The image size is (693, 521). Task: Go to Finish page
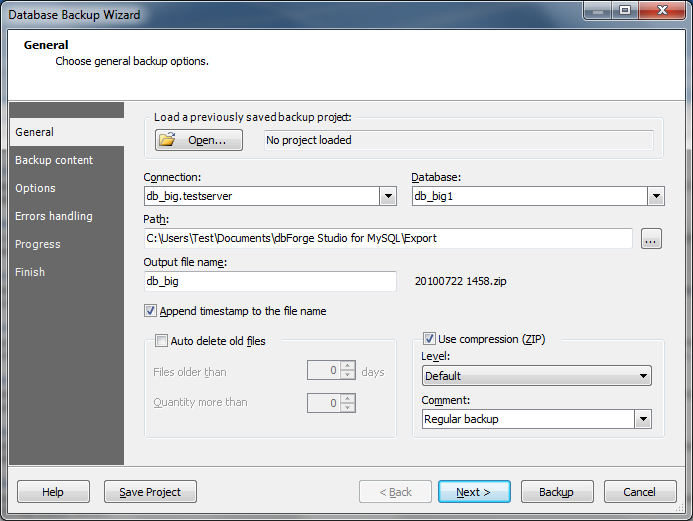tap(67, 272)
